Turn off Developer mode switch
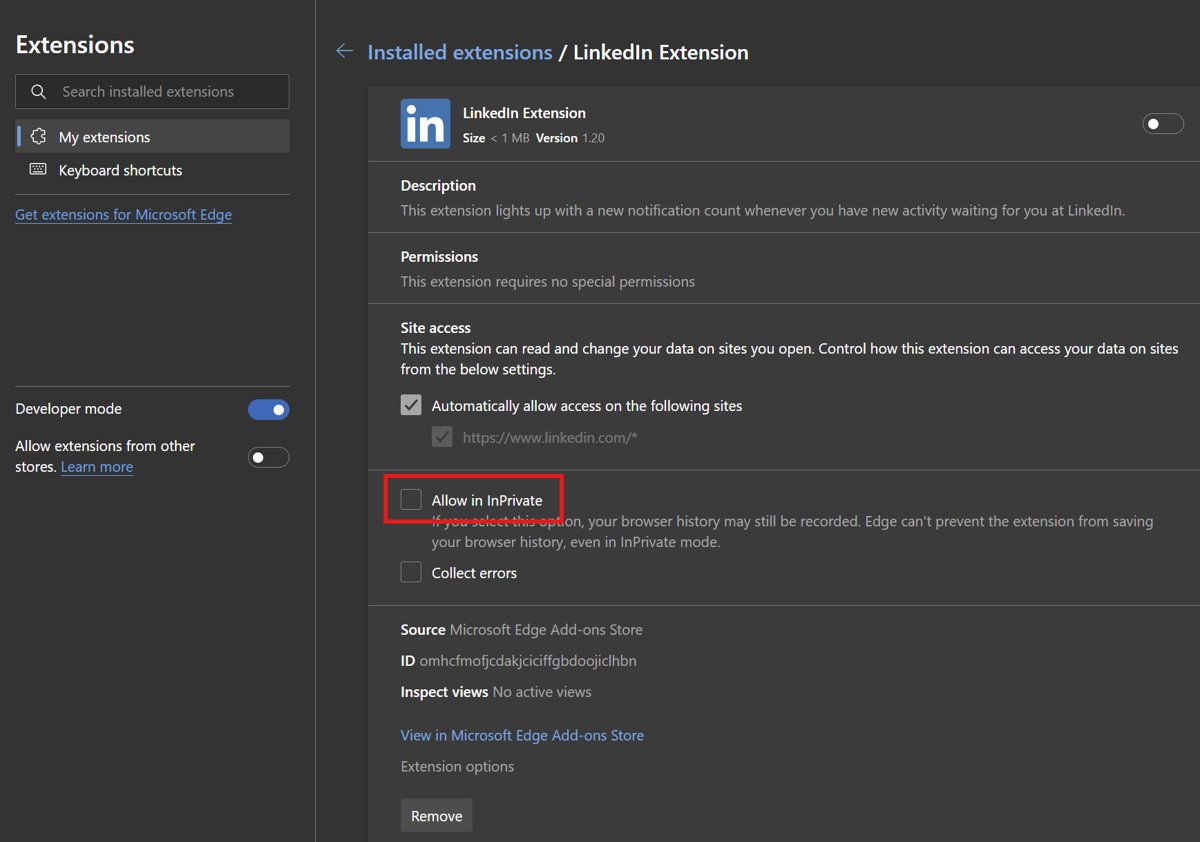1200x842 pixels. (268, 409)
